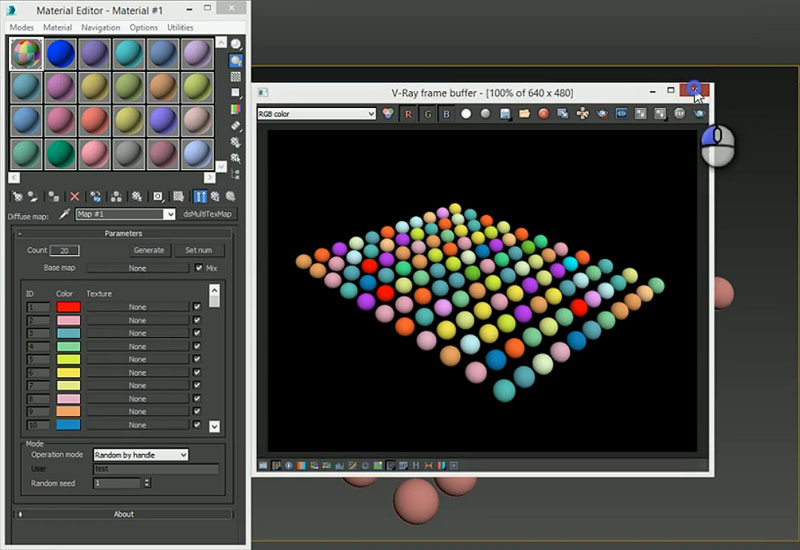The image size is (800, 550).
Task: Pick material with the eyedropper icon
Action: (65, 214)
